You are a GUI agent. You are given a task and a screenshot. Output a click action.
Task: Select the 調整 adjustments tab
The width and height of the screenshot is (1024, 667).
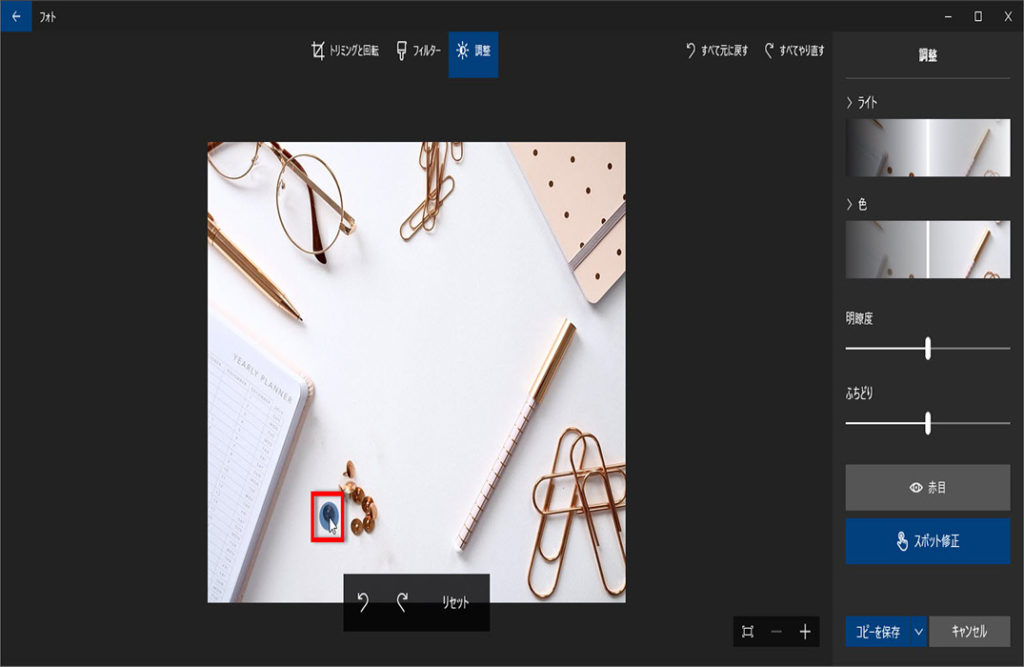tap(473, 51)
